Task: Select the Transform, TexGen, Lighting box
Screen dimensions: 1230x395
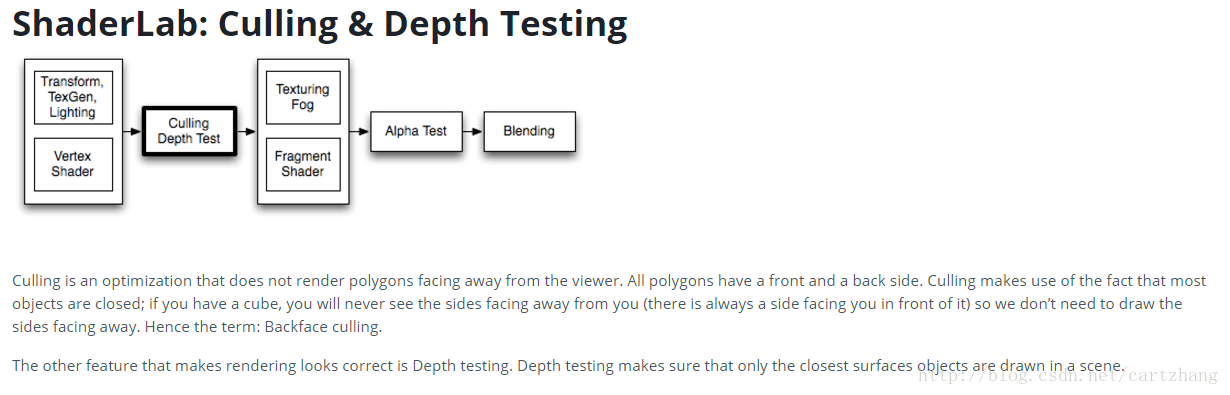Action: [73, 97]
